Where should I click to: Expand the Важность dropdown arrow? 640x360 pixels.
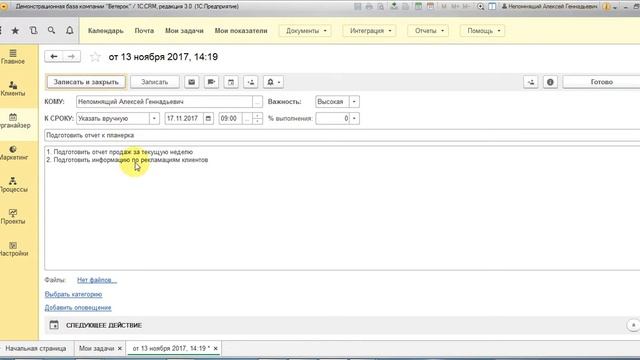pyautogui.click(x=354, y=102)
